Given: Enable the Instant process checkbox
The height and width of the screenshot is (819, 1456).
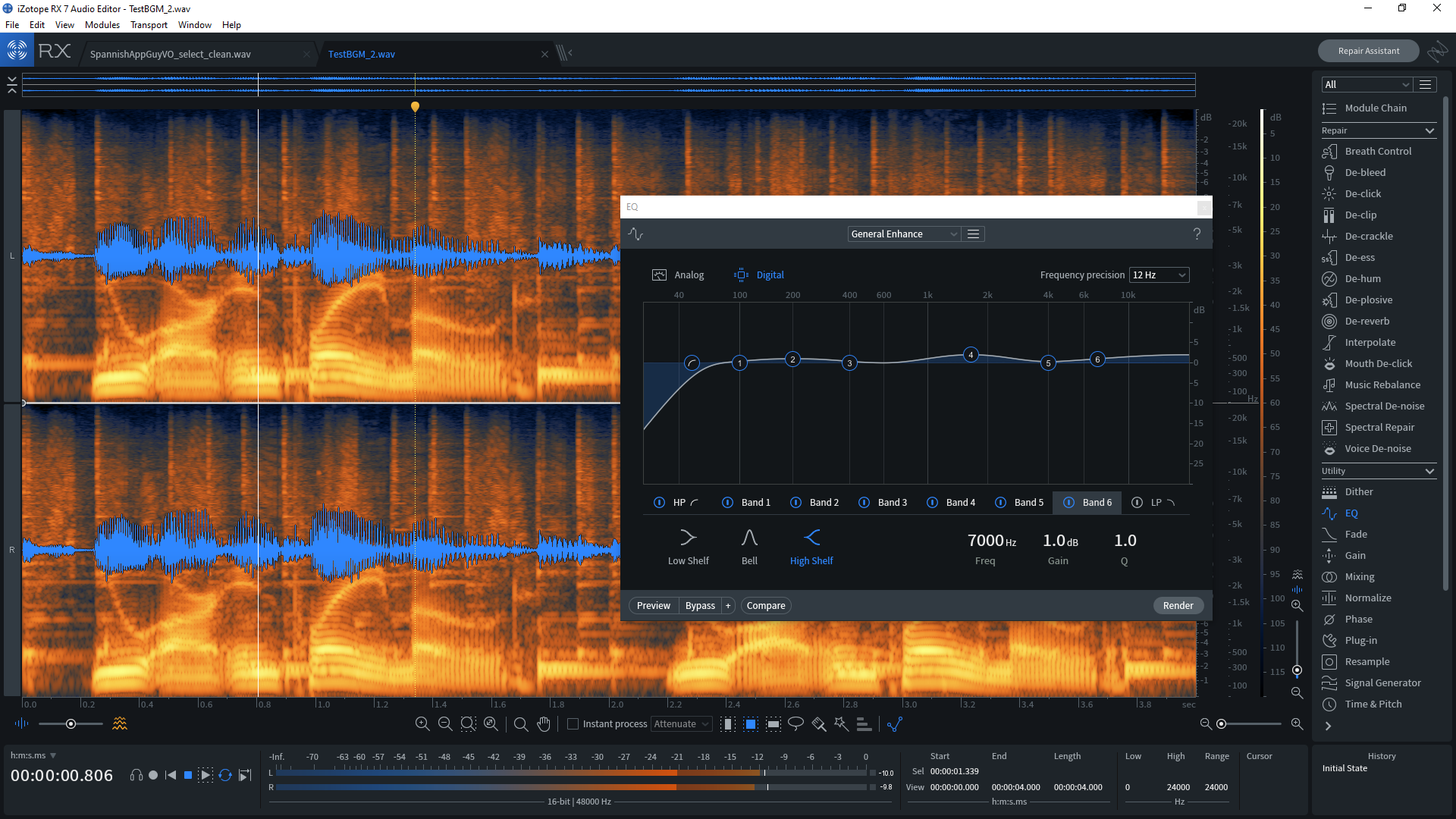Looking at the screenshot, I should pos(573,724).
